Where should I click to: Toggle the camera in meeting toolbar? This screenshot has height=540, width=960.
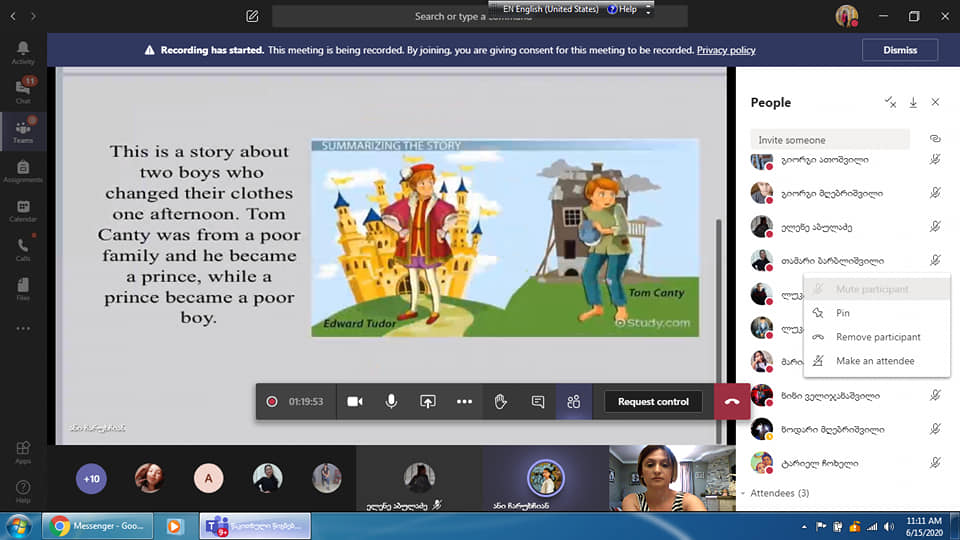coord(355,402)
